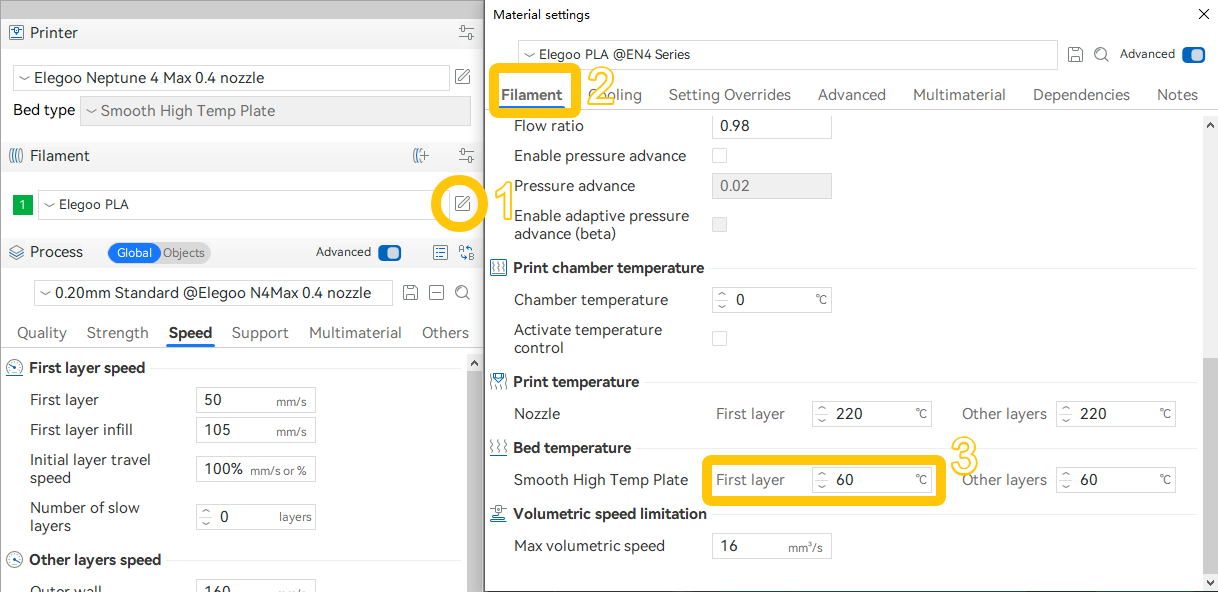Check Enable adaptive pressure advance (beta)
The image size is (1218, 592).
coord(719,224)
